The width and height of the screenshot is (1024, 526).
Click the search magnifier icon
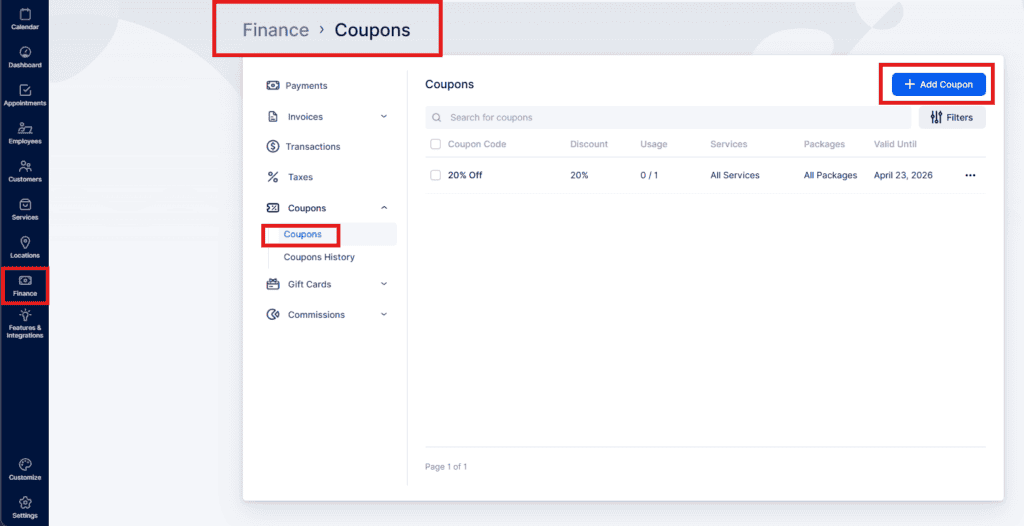(436, 118)
